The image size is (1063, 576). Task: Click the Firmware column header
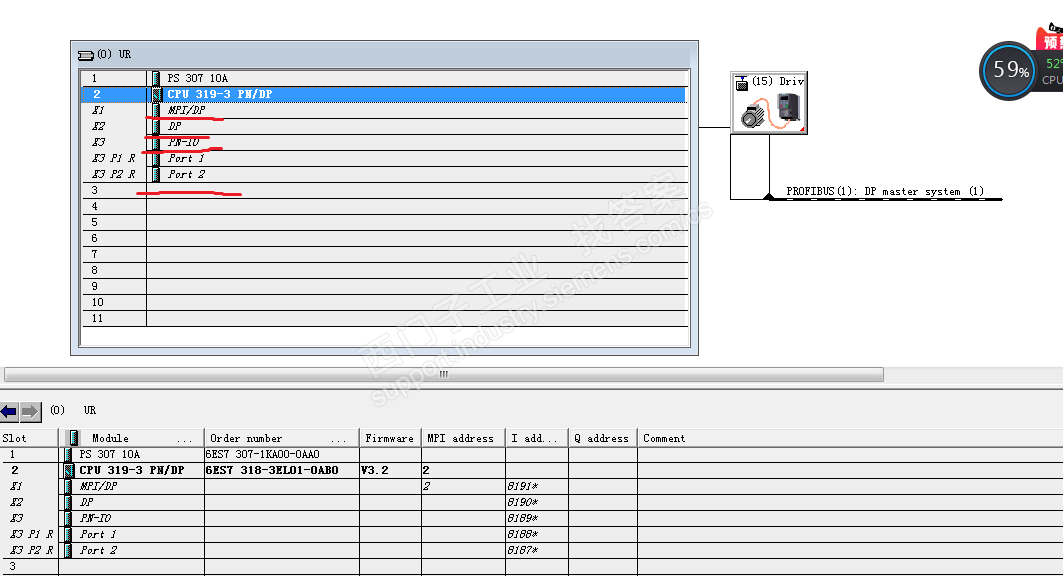pyautogui.click(x=390, y=438)
